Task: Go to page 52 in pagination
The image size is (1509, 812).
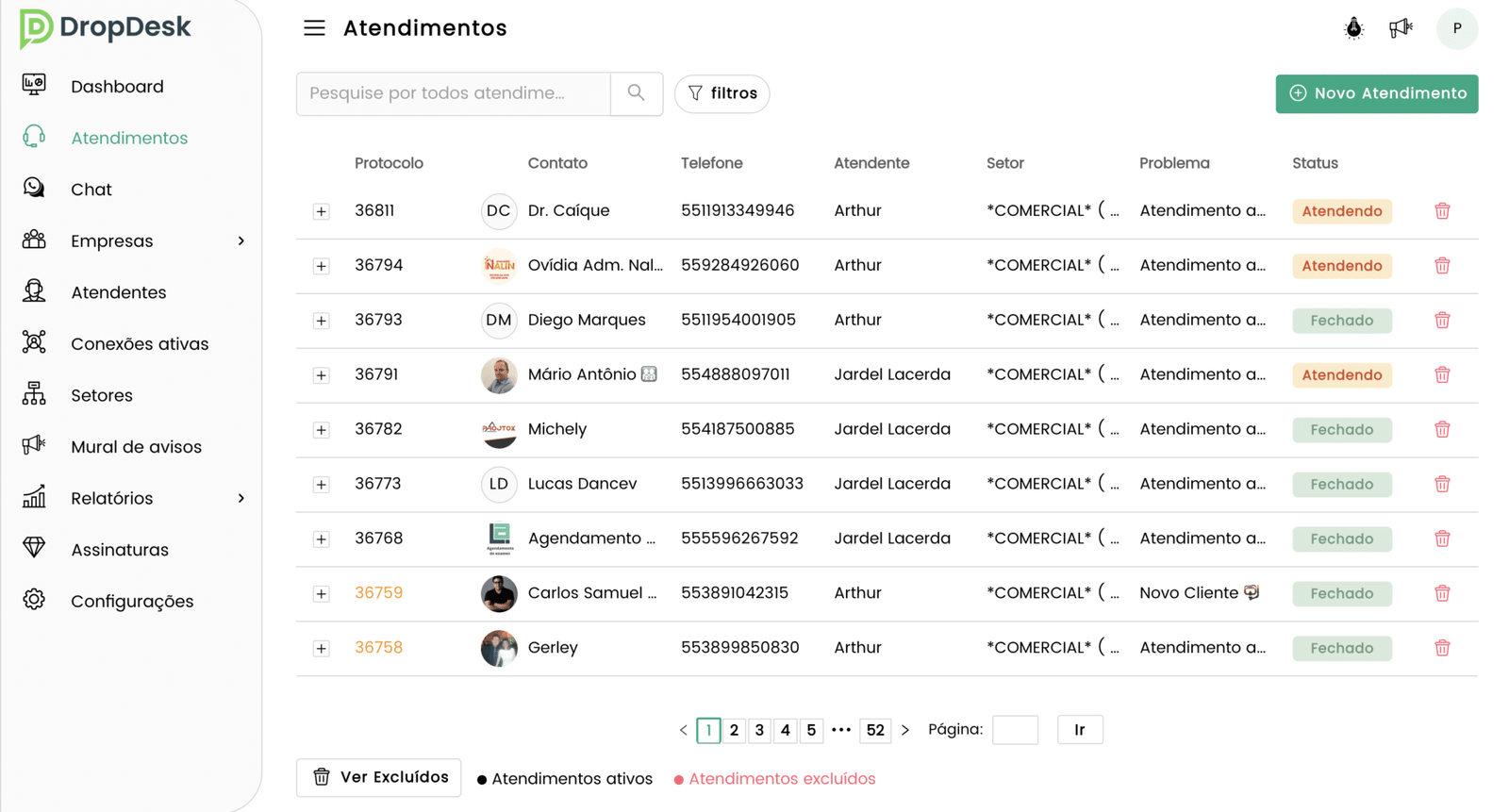Action: point(875,730)
